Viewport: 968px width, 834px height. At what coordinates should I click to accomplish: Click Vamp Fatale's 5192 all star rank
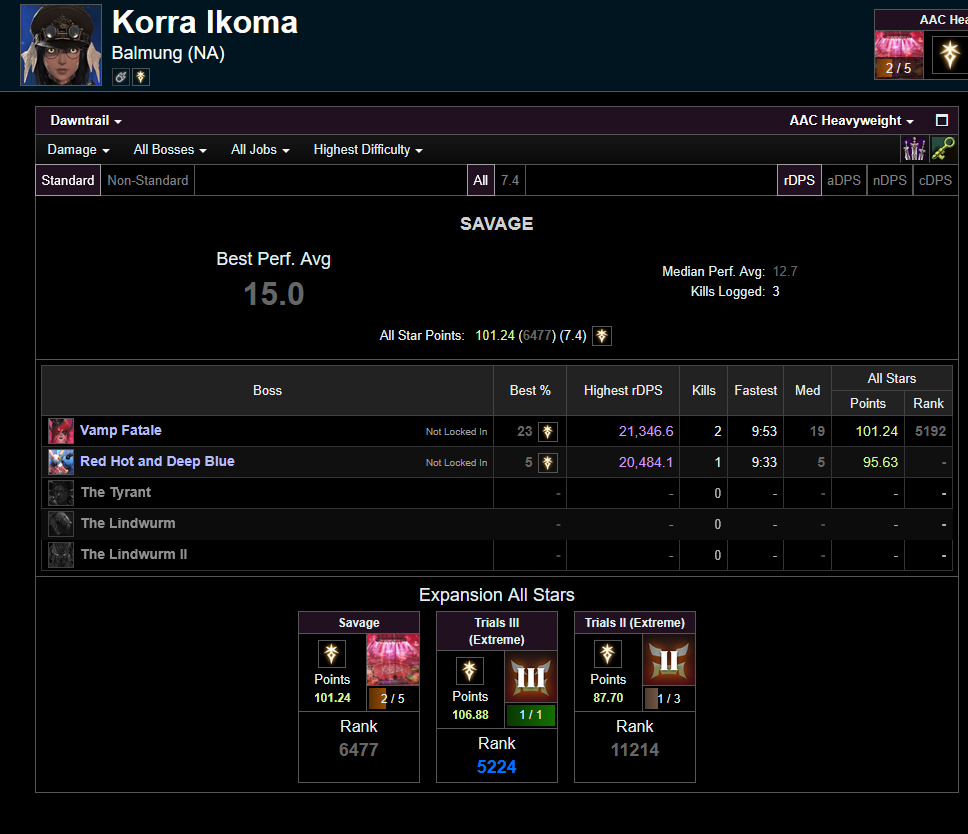[930, 431]
